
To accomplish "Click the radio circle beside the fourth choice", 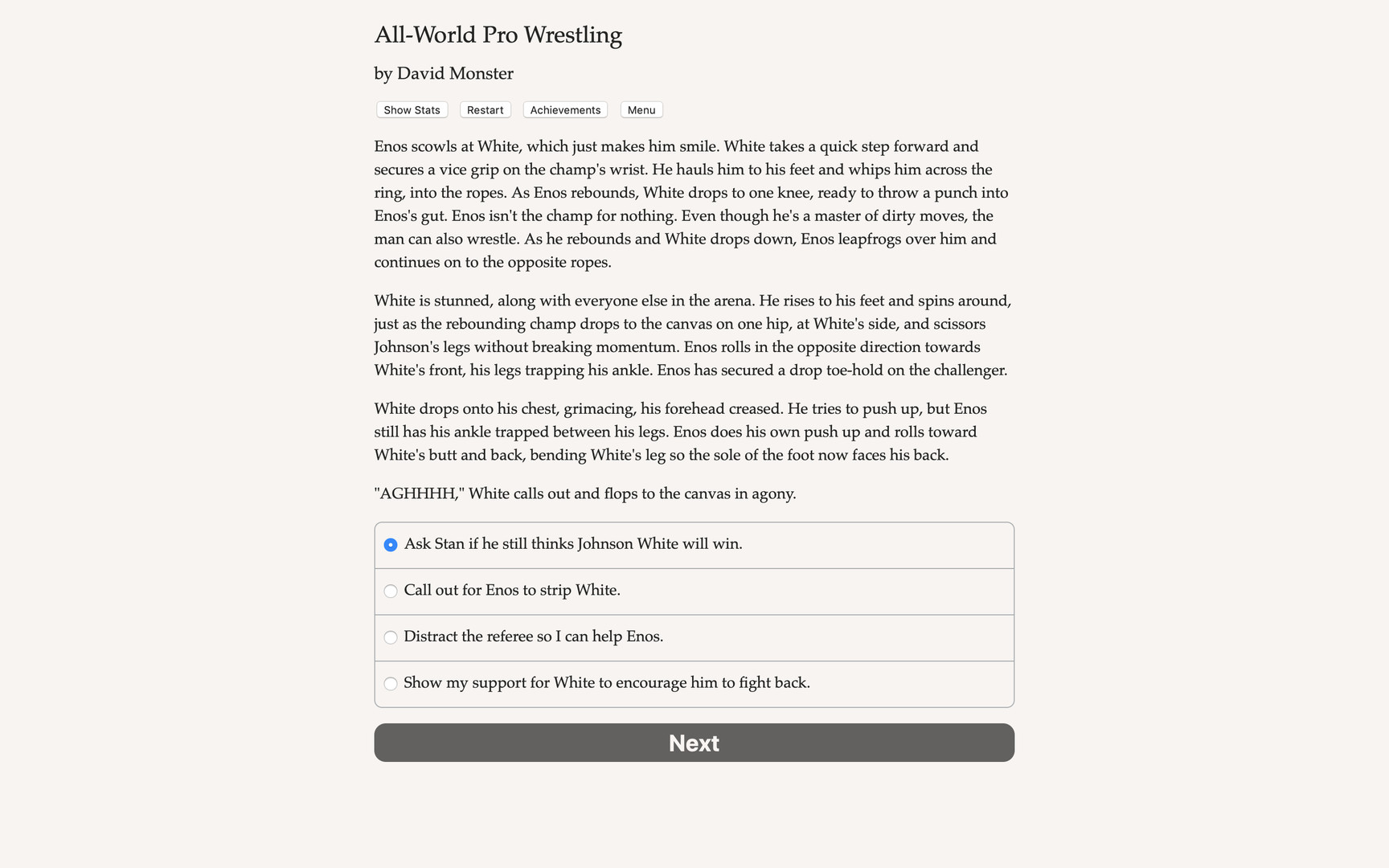I will pyautogui.click(x=391, y=683).
